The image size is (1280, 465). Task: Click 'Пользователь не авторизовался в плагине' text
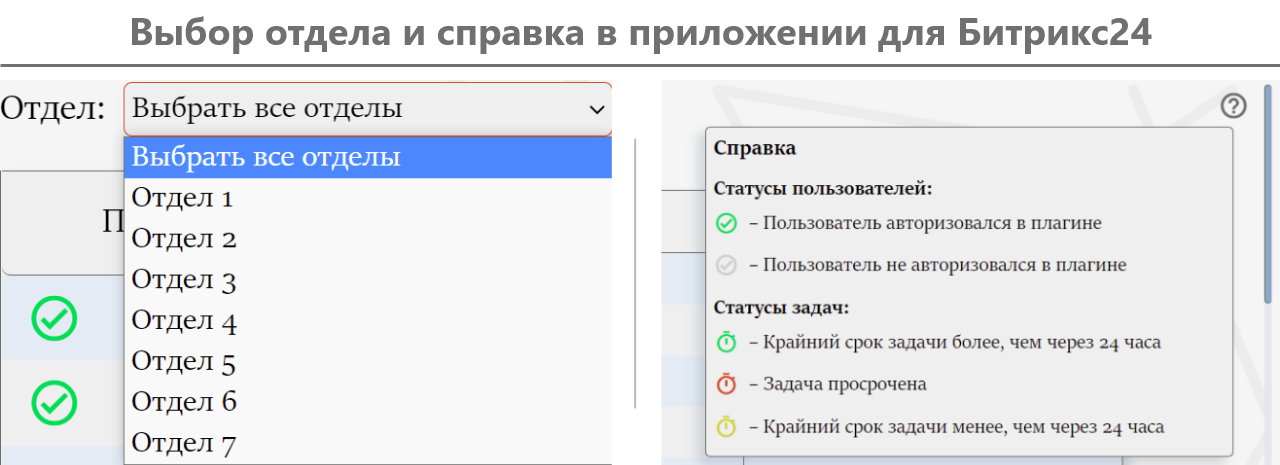pyautogui.click(x=945, y=266)
